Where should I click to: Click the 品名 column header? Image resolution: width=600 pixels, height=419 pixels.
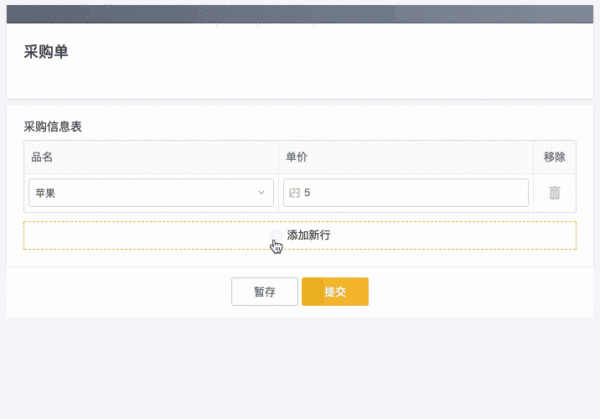42,157
